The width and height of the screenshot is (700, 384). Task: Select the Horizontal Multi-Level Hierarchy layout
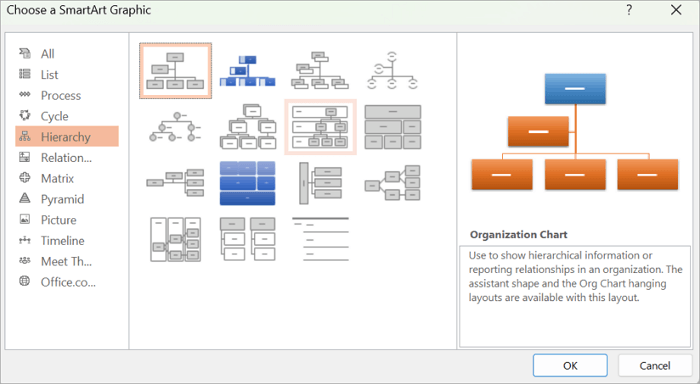coord(320,183)
